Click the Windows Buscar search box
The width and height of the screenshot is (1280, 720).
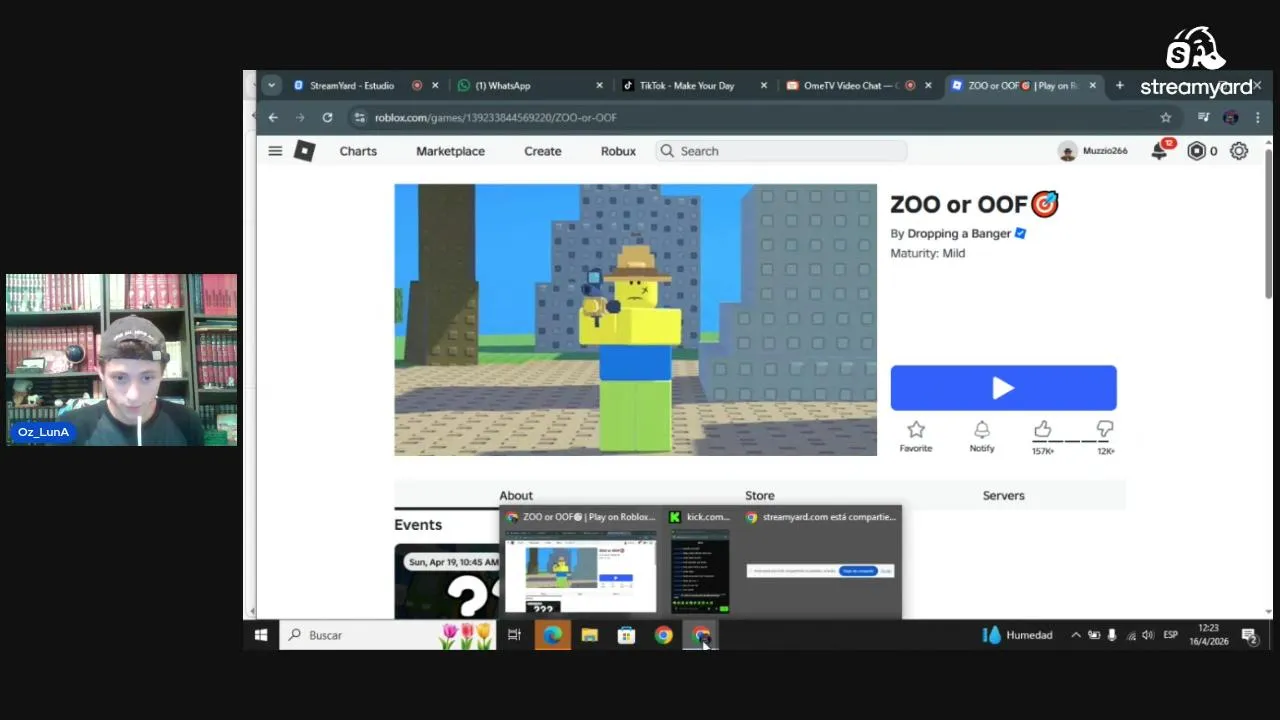387,635
